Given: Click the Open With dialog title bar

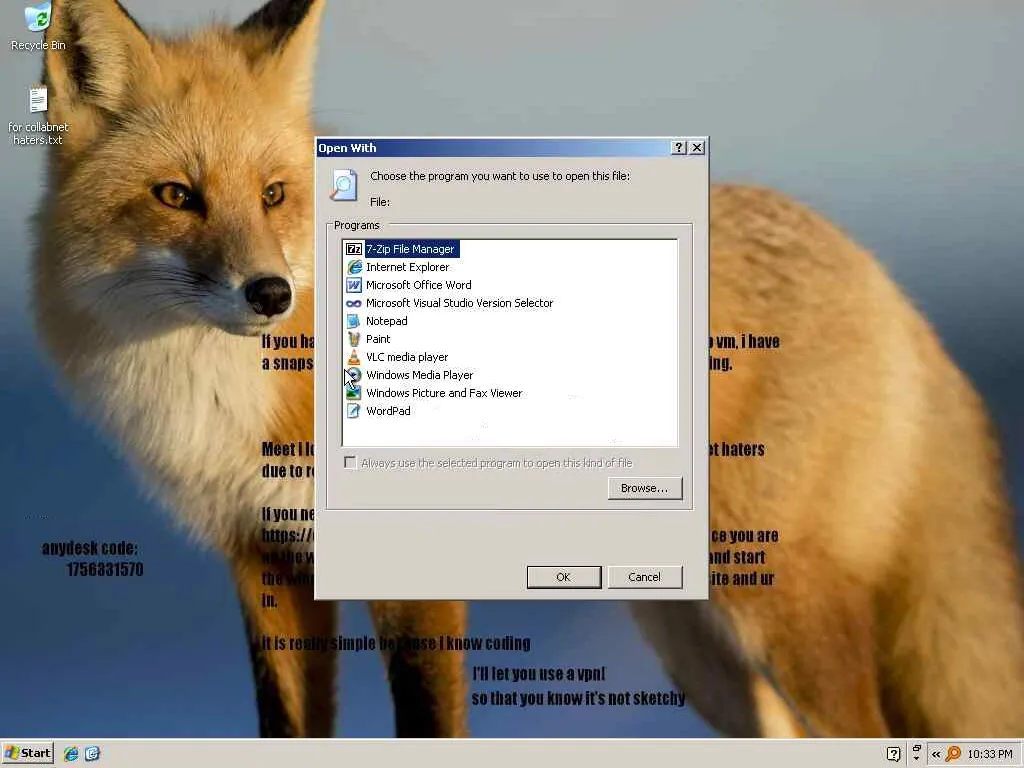Looking at the screenshot, I should coord(493,148).
